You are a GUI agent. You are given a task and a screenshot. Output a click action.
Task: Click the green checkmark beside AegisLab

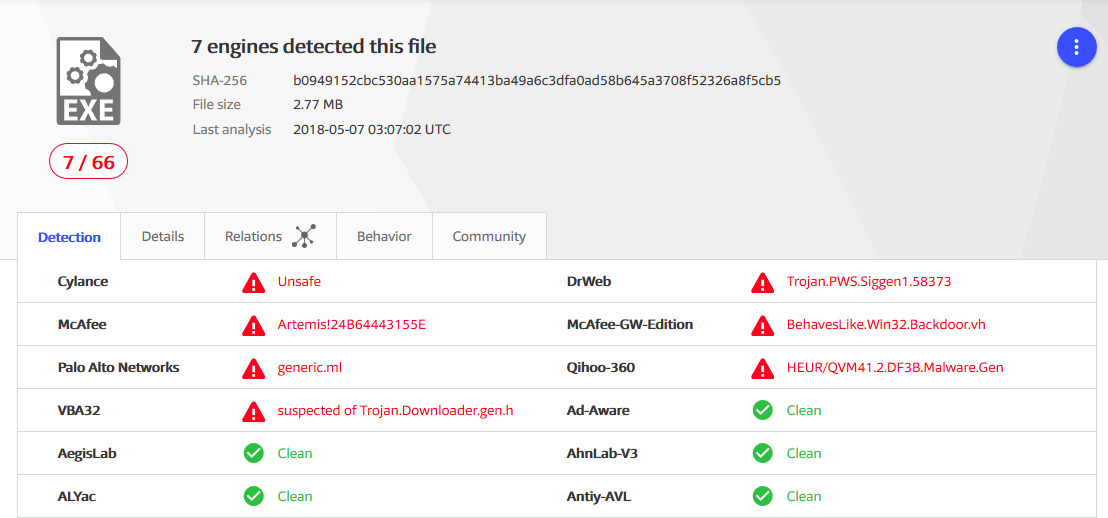tap(253, 454)
